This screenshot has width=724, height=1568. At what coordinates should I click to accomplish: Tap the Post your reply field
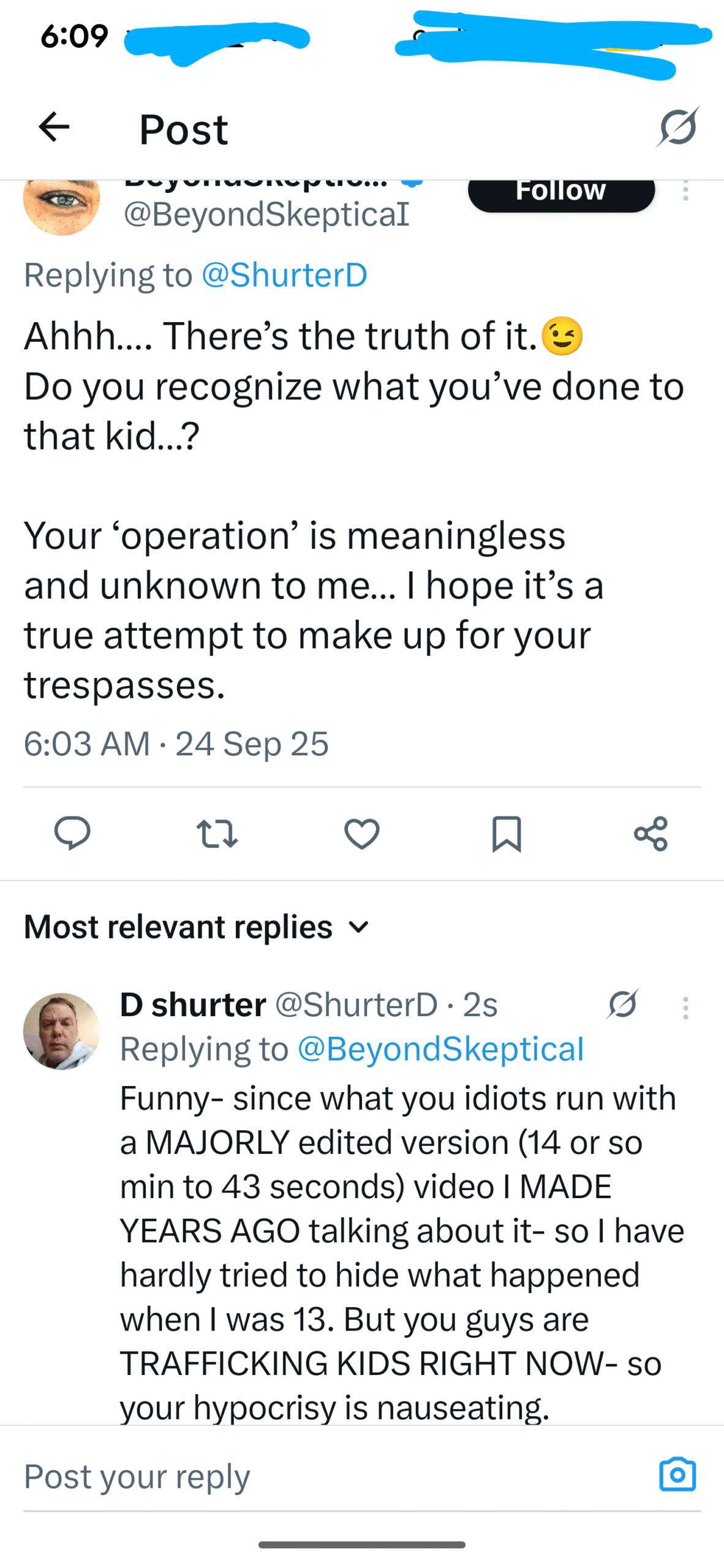pyautogui.click(x=306, y=1476)
